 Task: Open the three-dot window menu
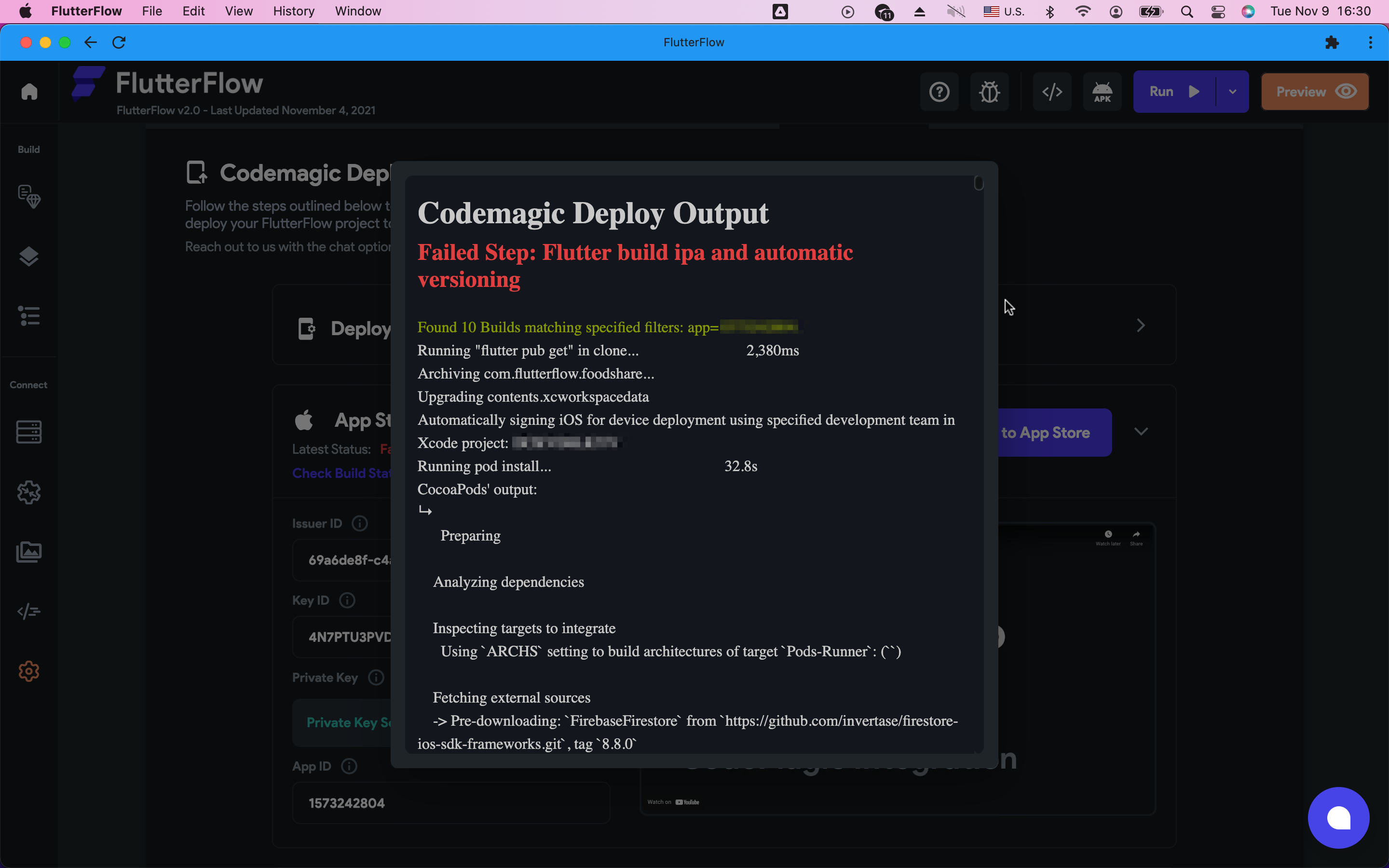[x=1370, y=42]
